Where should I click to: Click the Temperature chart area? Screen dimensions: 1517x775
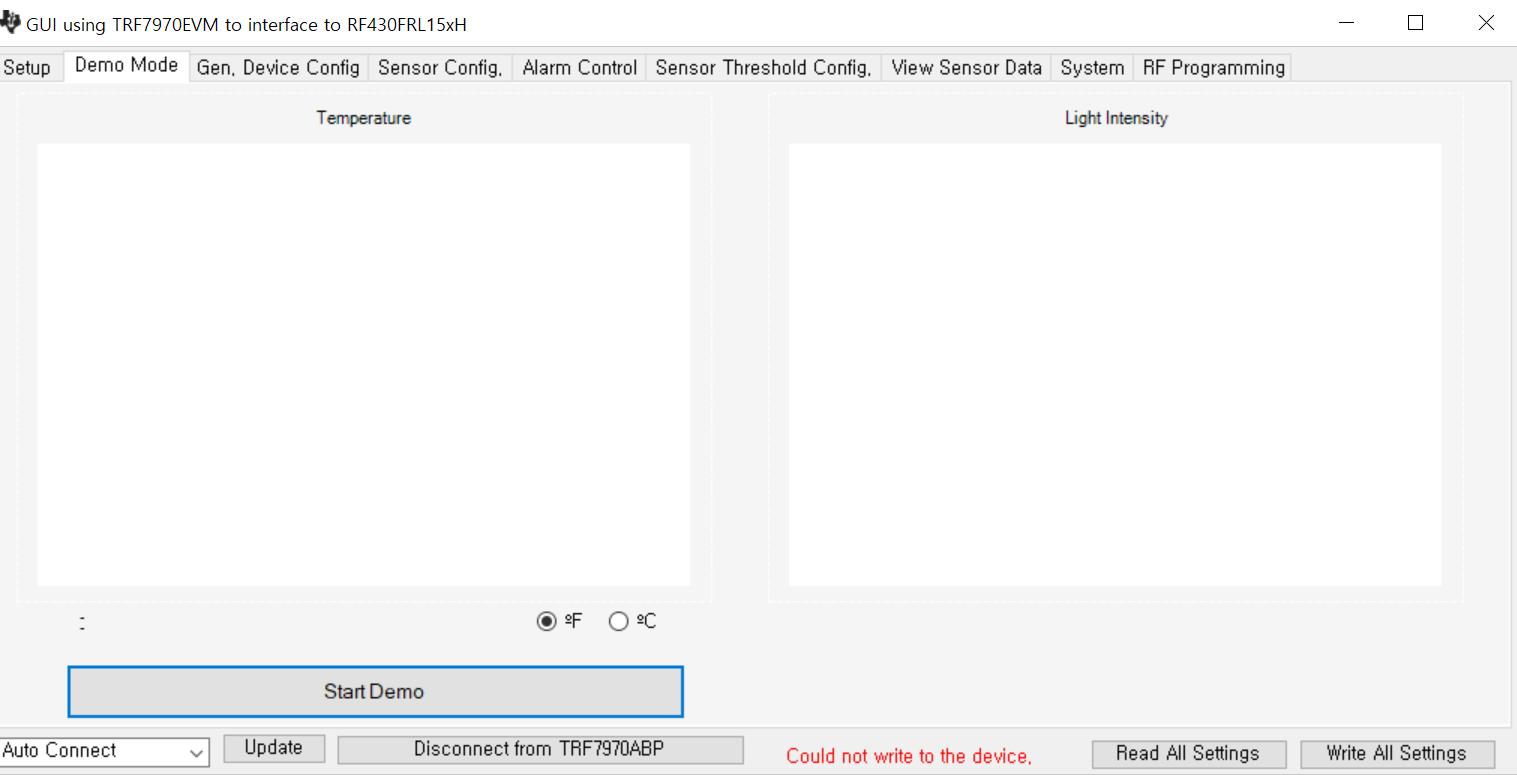click(363, 365)
